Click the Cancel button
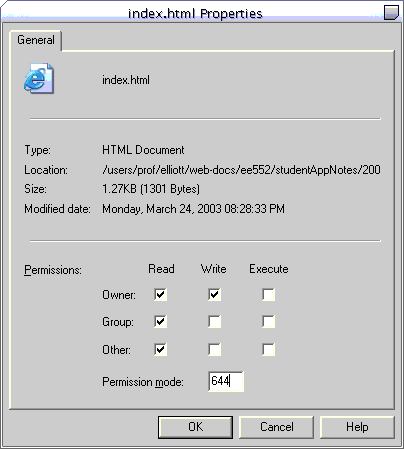The height and width of the screenshot is (449, 404). click(277, 427)
